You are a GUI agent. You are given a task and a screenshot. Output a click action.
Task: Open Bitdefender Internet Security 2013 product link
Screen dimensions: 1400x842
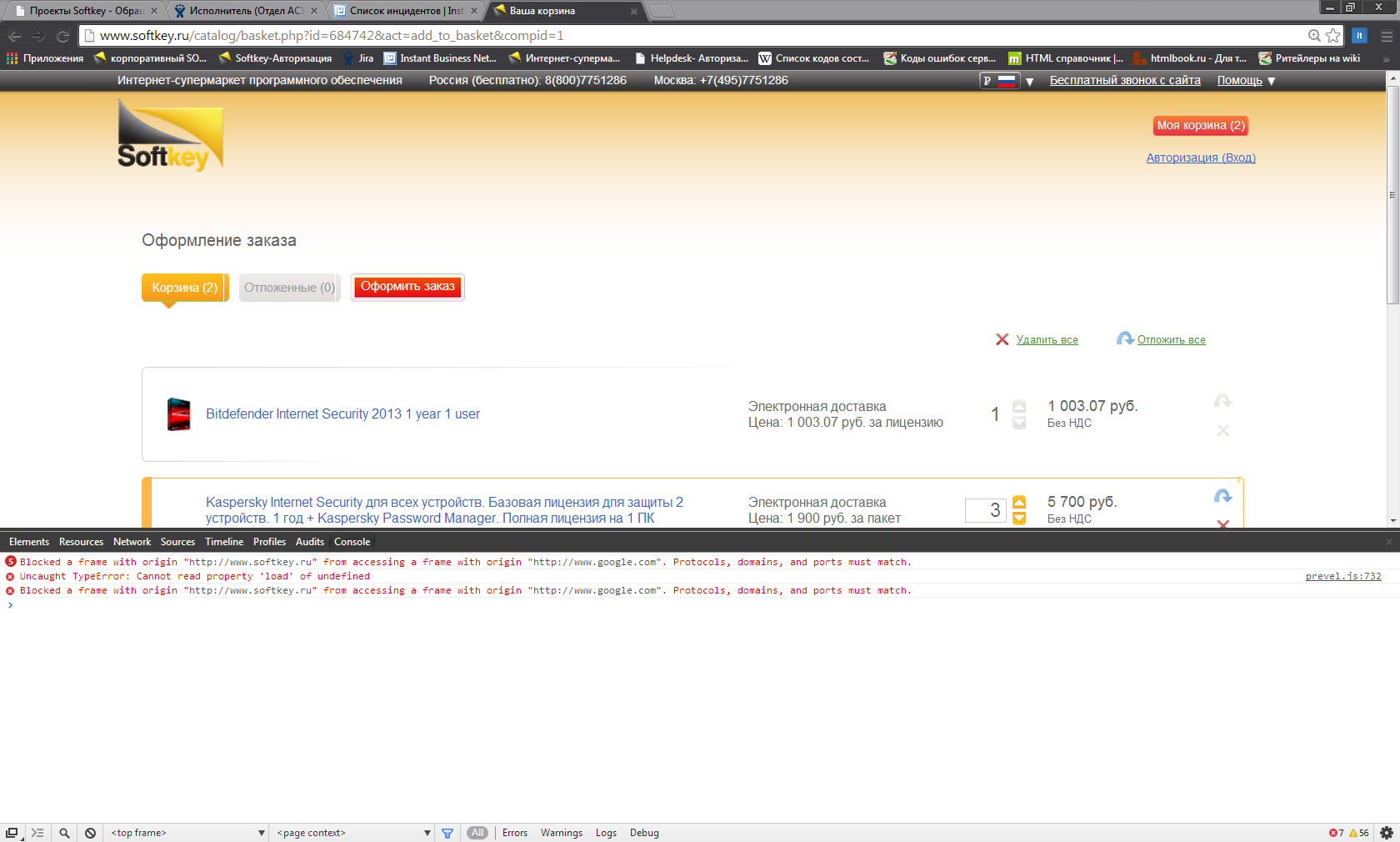[x=342, y=414]
